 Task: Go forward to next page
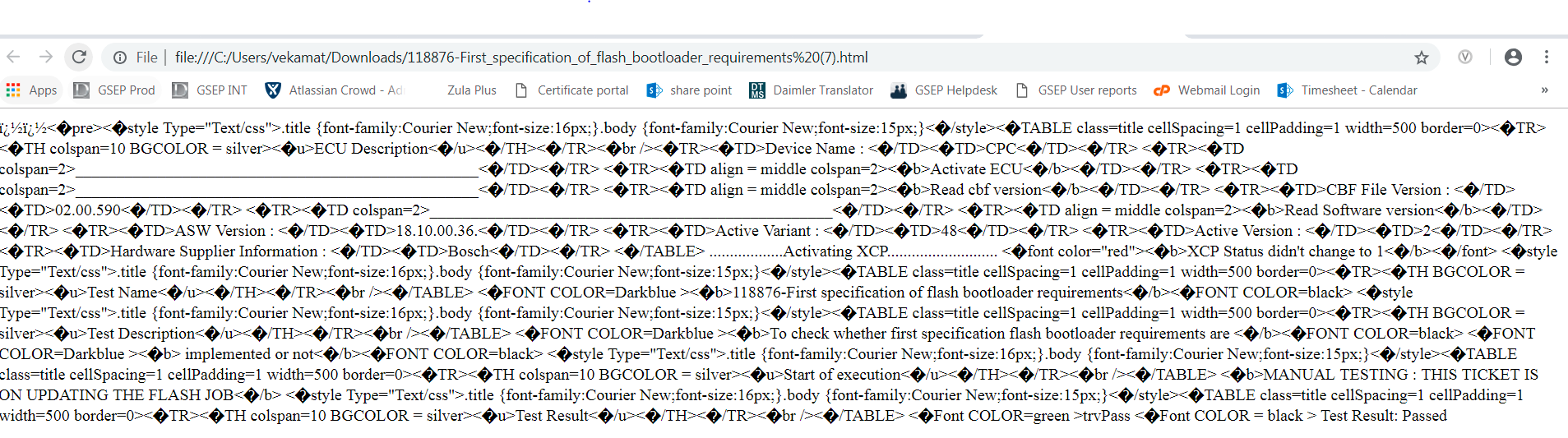(x=46, y=57)
